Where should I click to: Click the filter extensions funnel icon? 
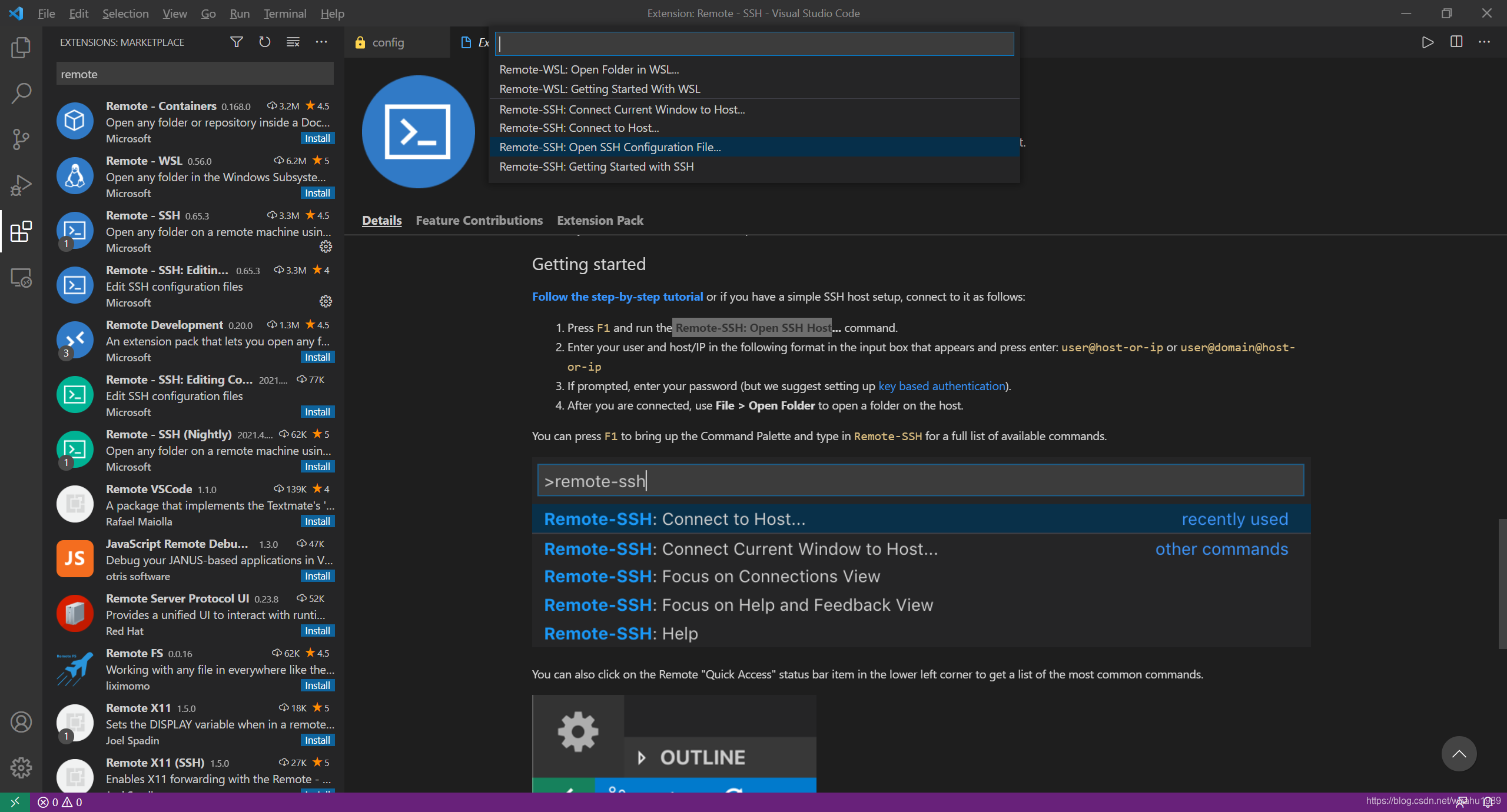click(236, 42)
